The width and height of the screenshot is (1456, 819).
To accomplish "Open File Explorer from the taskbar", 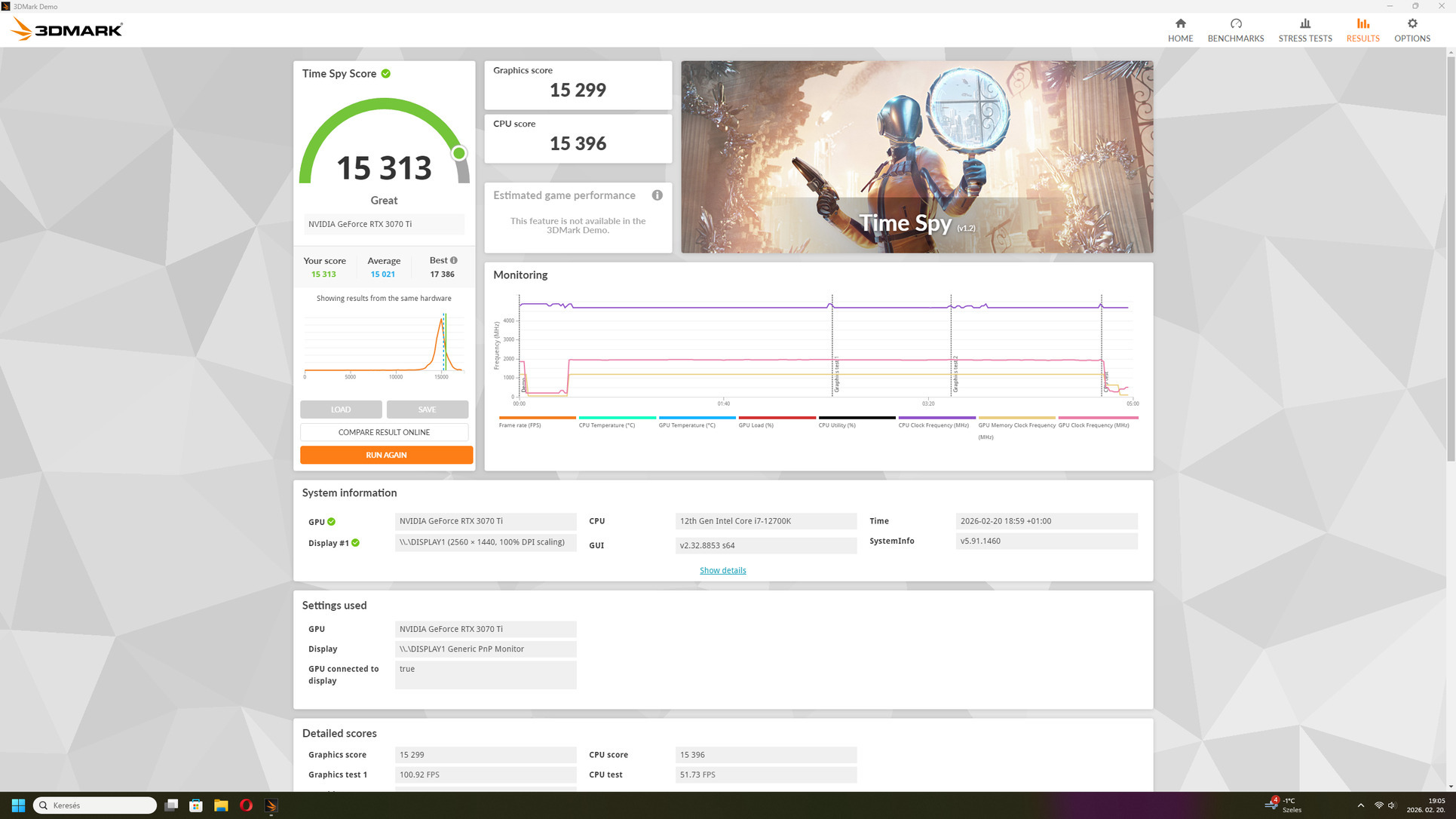I will pyautogui.click(x=221, y=805).
